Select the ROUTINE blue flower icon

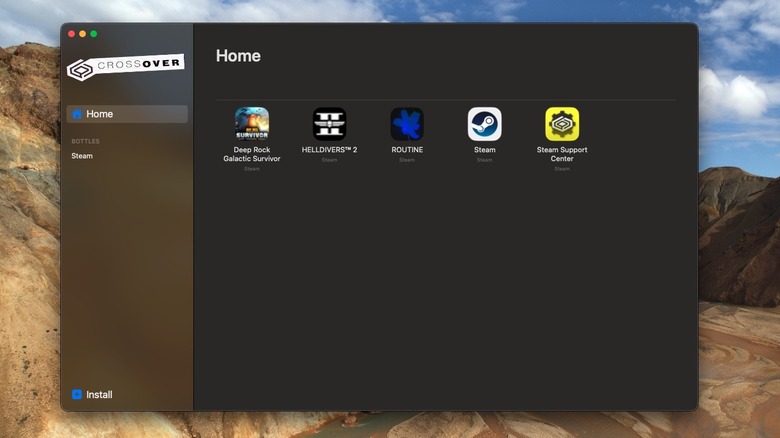407,123
